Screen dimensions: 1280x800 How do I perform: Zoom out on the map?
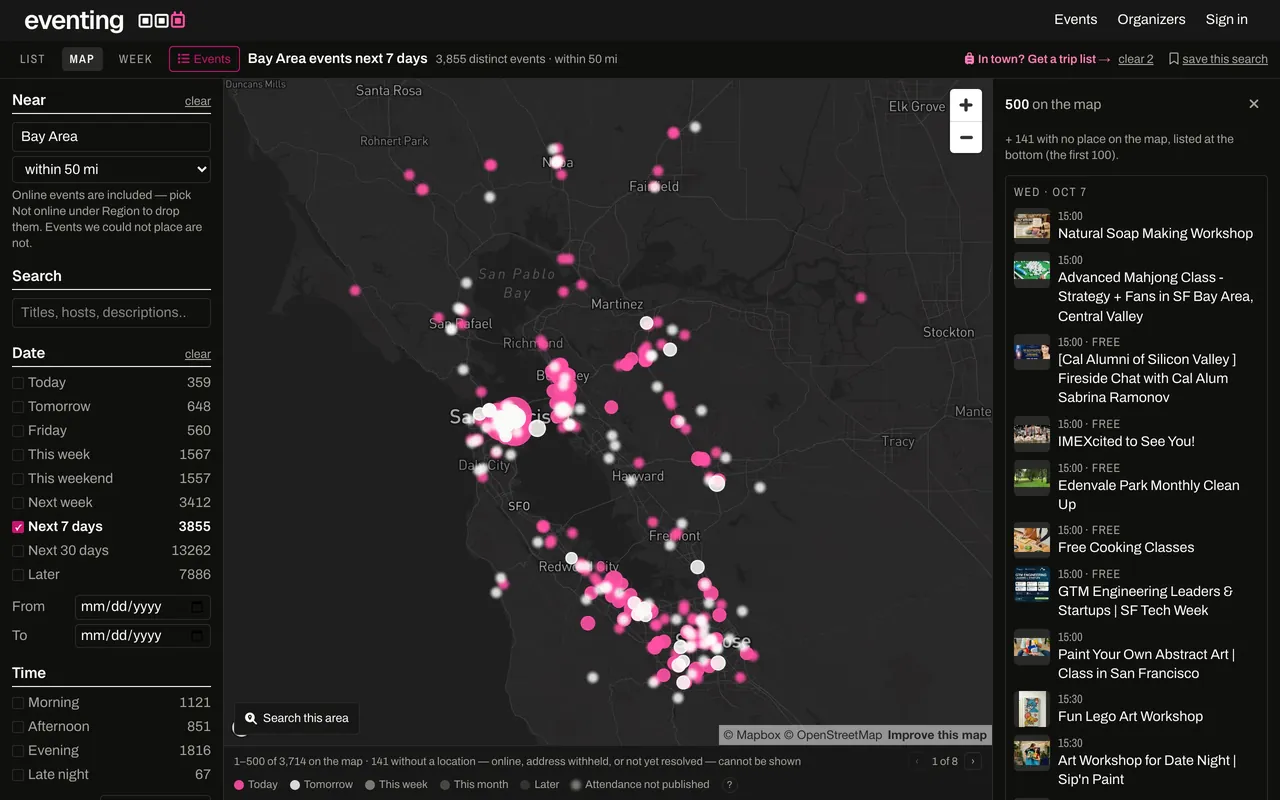click(x=966, y=137)
